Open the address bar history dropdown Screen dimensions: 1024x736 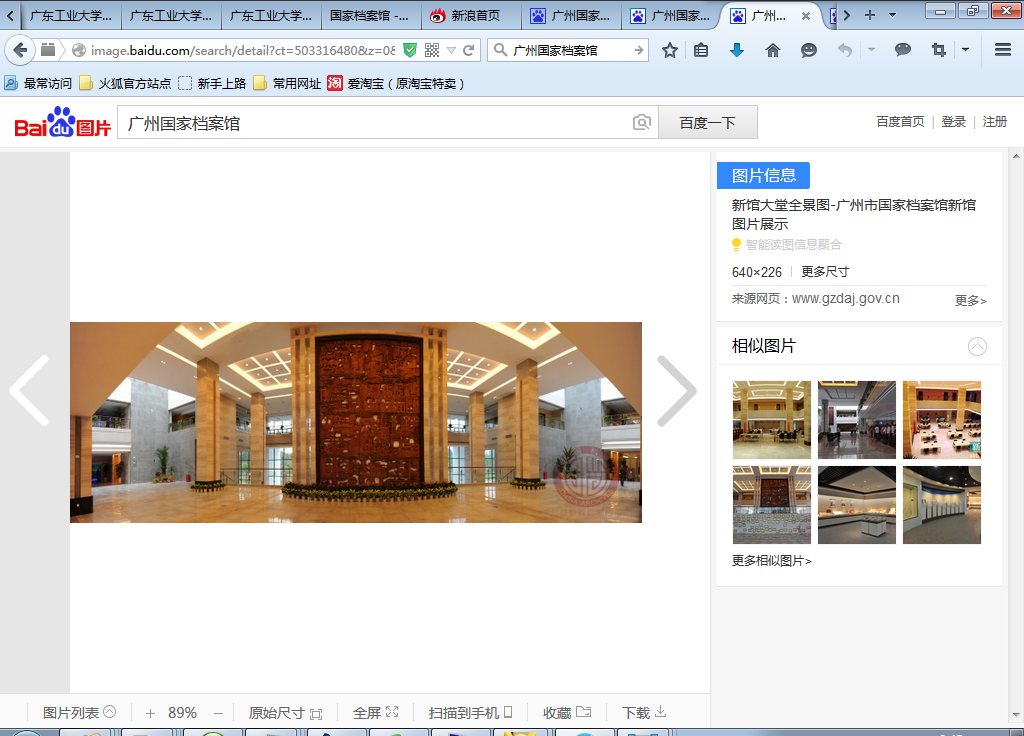click(451, 50)
